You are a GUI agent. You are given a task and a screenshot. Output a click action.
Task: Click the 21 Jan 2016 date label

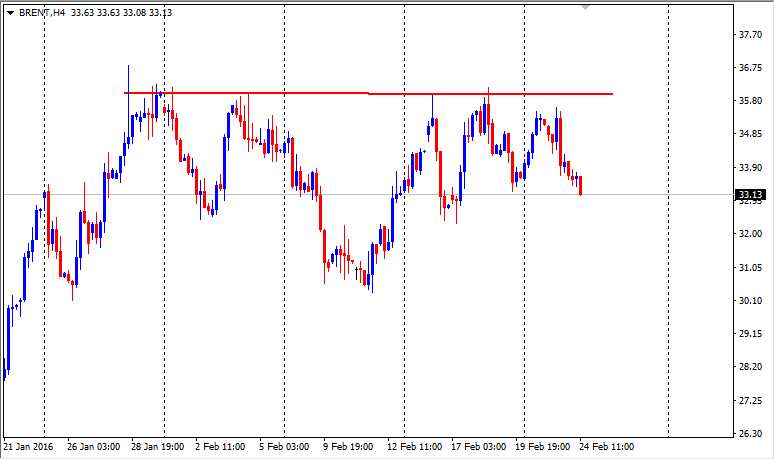28,447
